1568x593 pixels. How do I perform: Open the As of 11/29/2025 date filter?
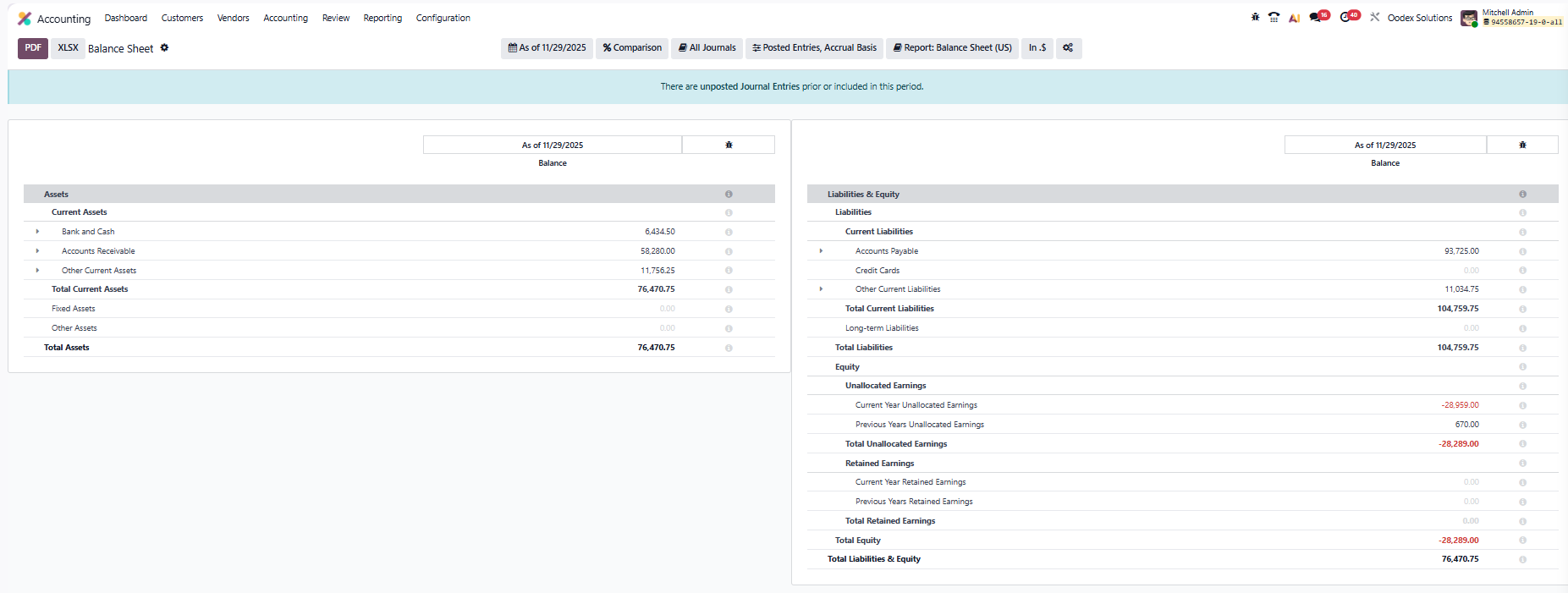click(547, 48)
